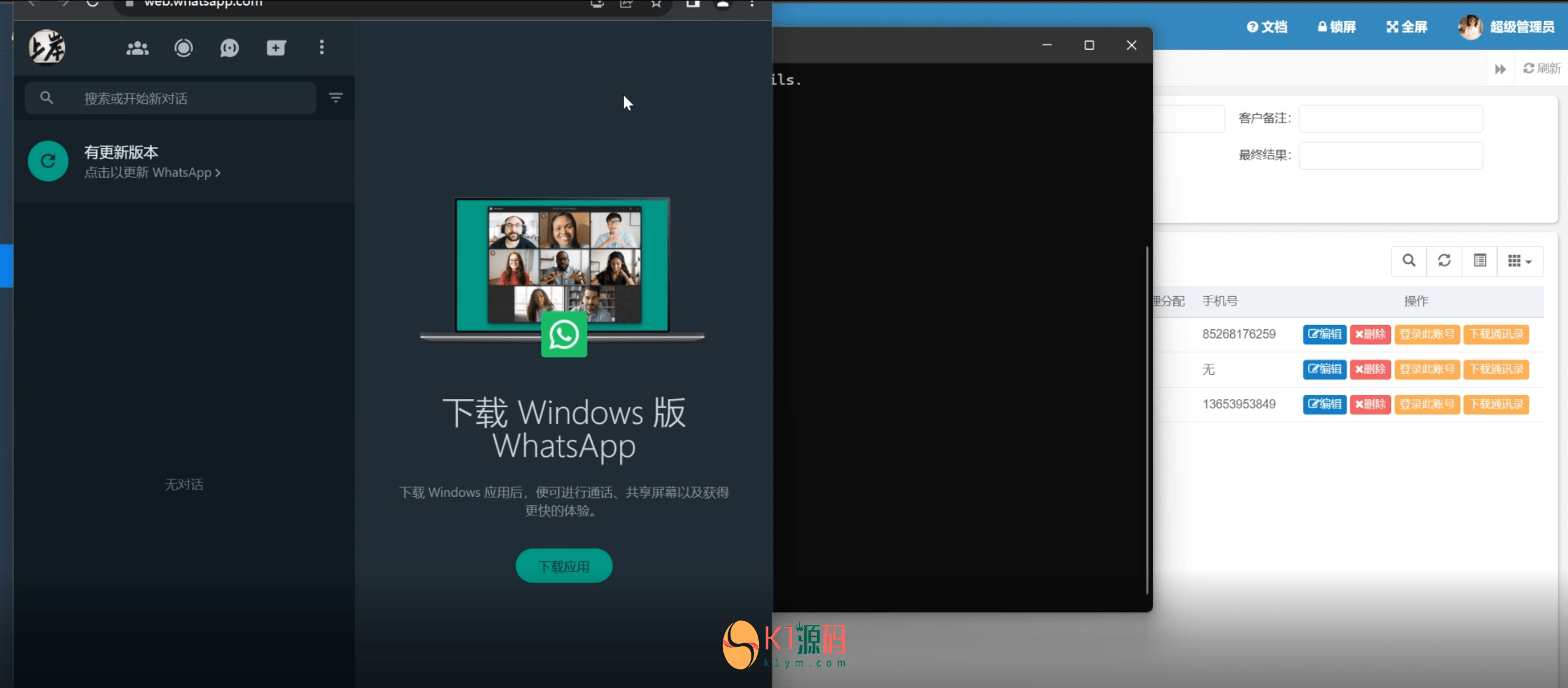The height and width of the screenshot is (688, 1568).
Task: Toggle table card view icon
Action: pos(1480,261)
